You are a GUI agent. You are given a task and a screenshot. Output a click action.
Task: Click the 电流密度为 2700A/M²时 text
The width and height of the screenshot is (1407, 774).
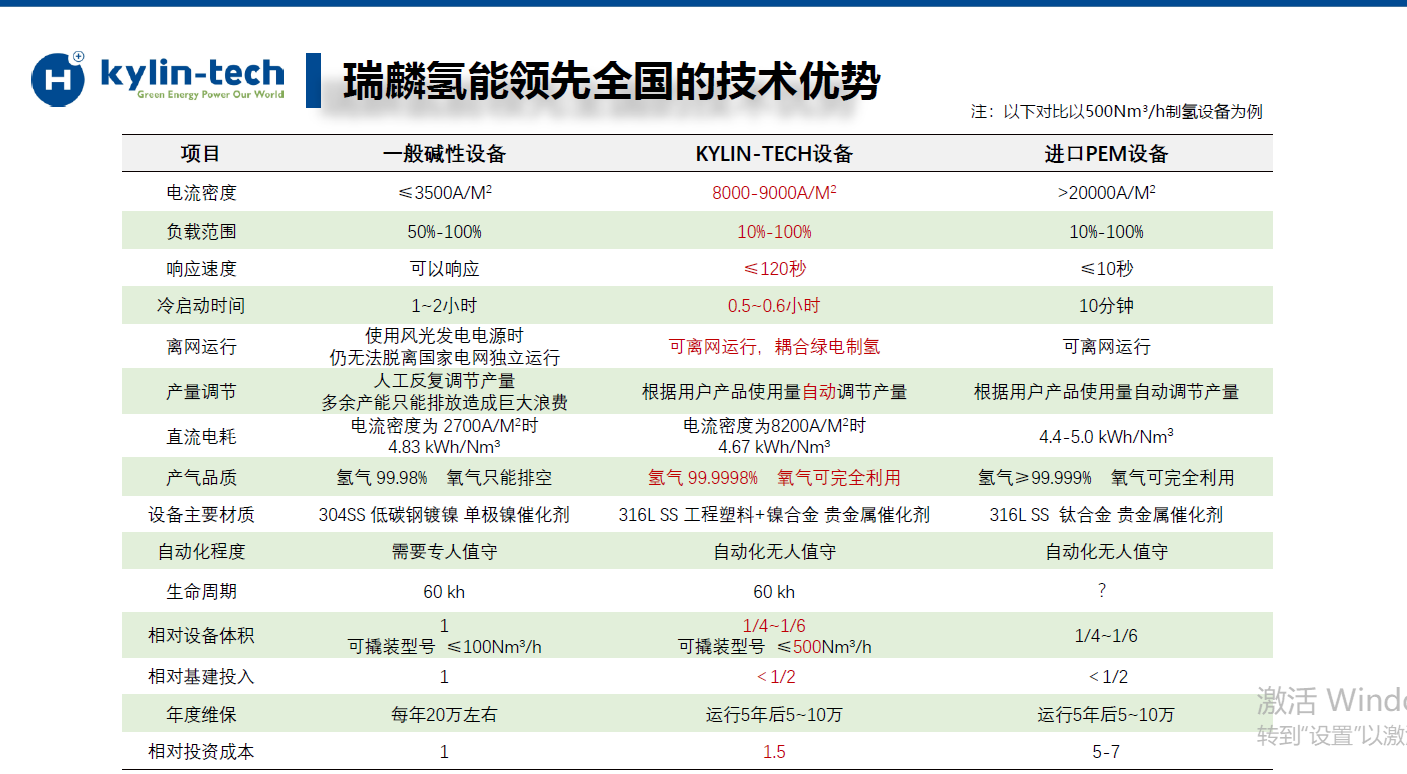tap(444, 426)
